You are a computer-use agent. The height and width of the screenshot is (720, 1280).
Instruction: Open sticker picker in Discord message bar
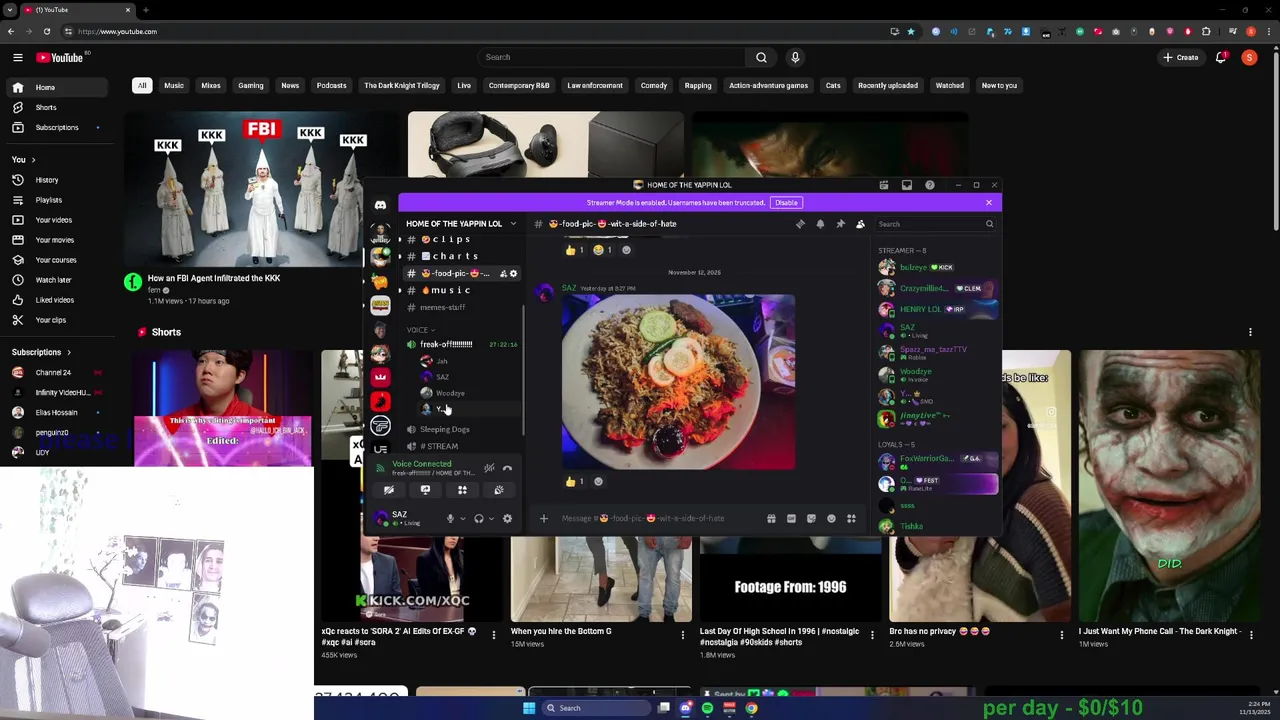811,518
